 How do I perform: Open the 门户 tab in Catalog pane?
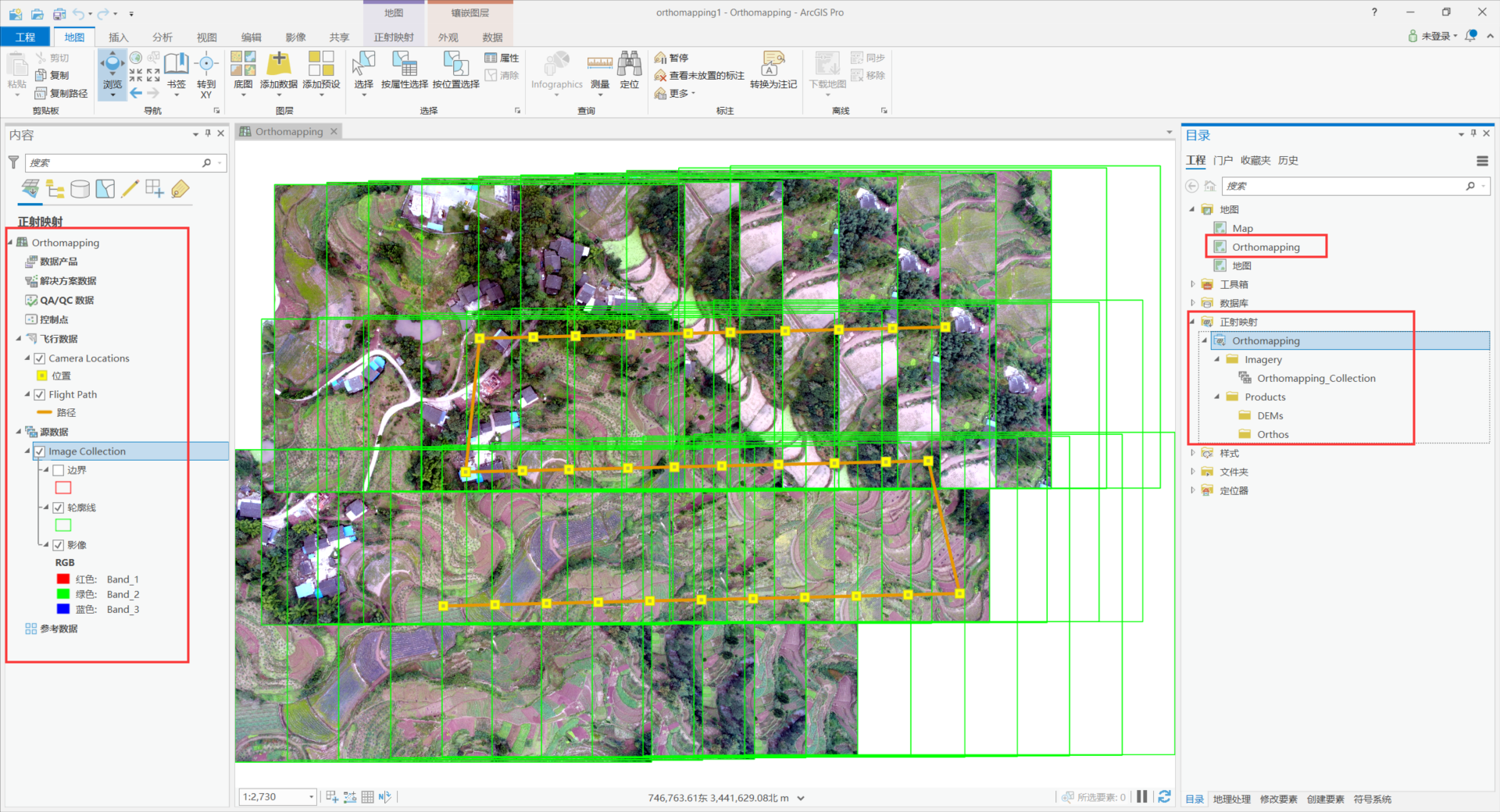click(1223, 160)
